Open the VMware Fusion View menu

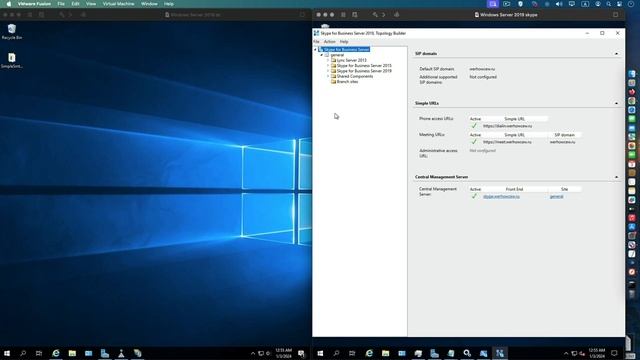click(x=91, y=4)
